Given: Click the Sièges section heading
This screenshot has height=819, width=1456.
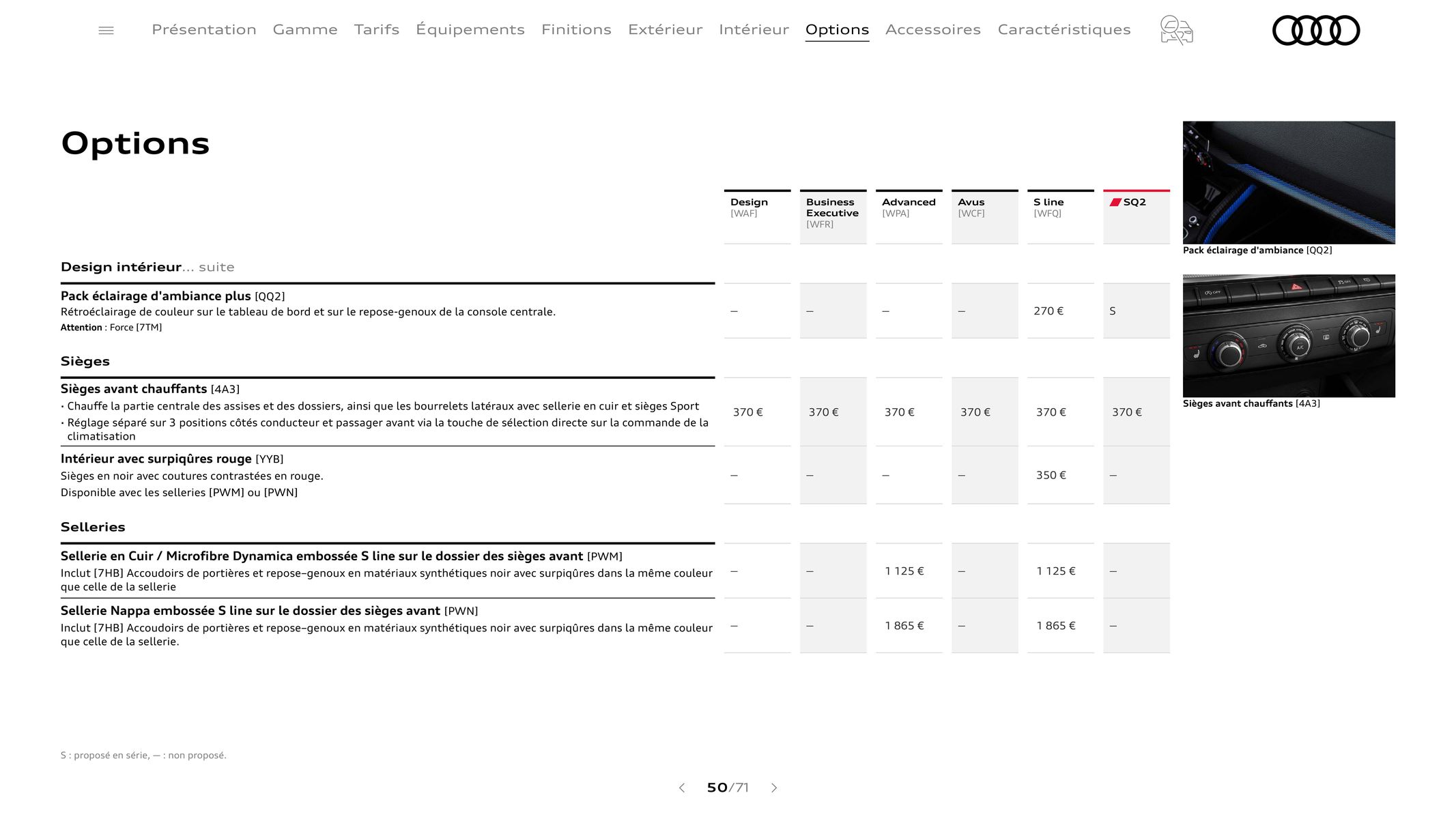Looking at the screenshot, I should pyautogui.click(x=85, y=361).
